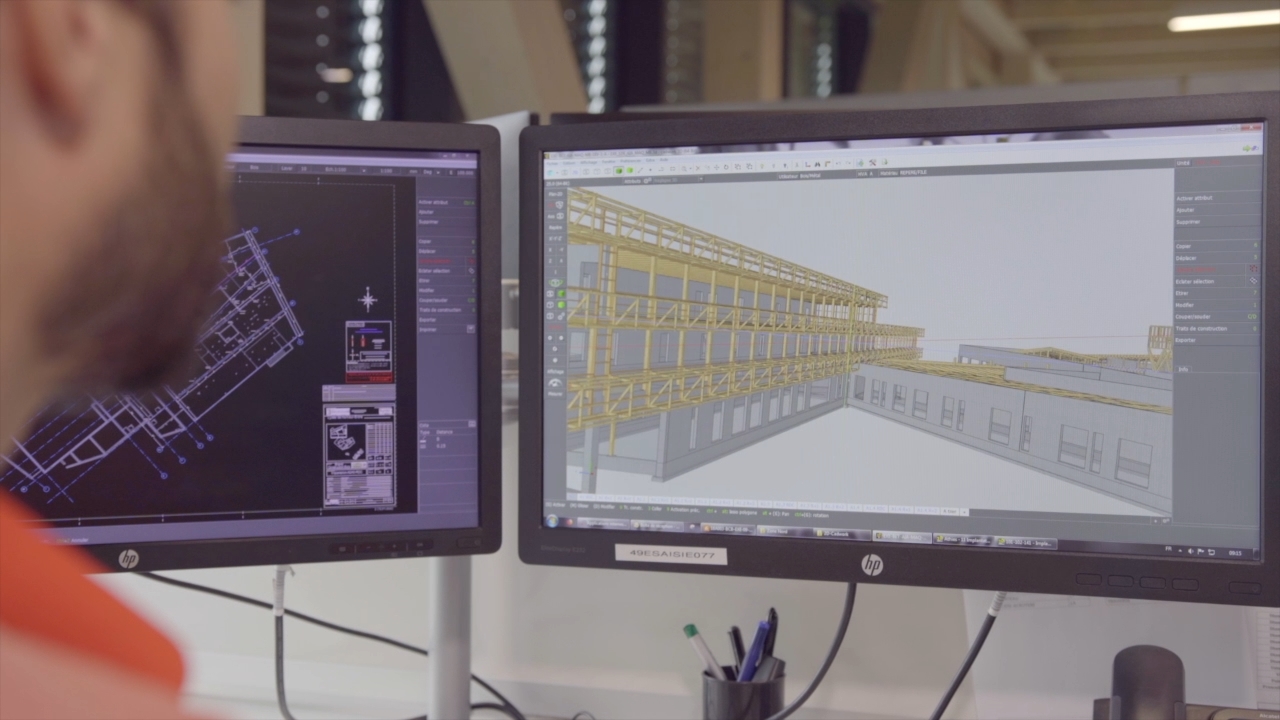Click Etirer in the right monitor panel

(x=1182, y=293)
